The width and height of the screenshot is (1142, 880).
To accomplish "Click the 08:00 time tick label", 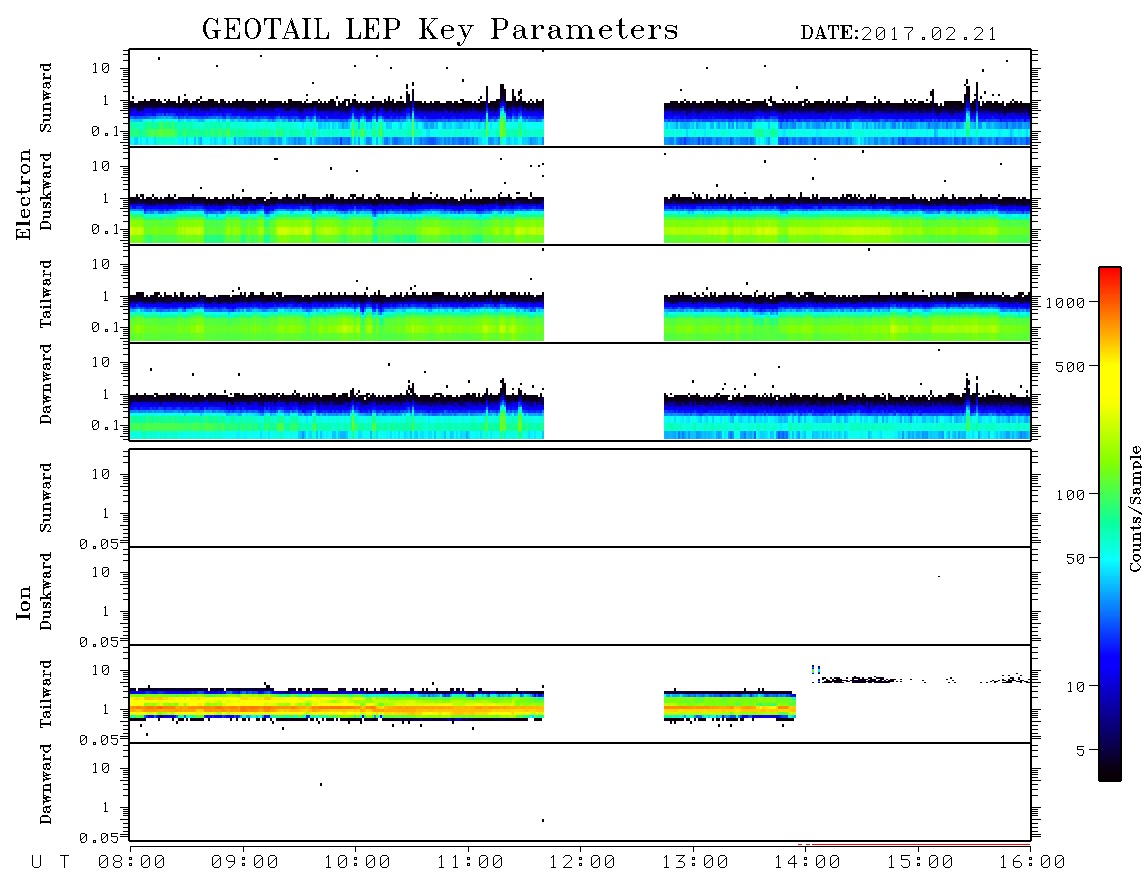I will [x=131, y=863].
